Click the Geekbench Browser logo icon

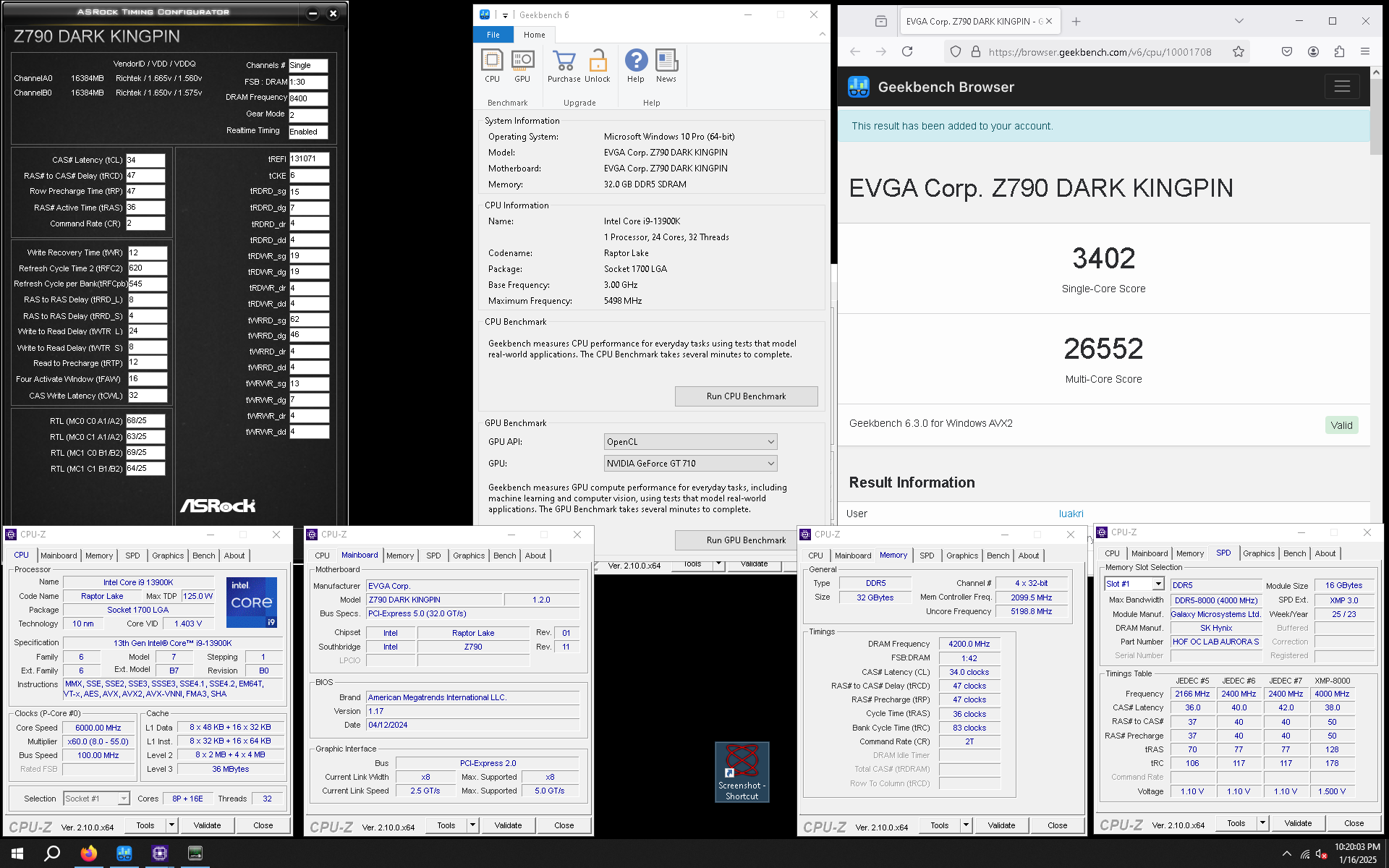859,87
